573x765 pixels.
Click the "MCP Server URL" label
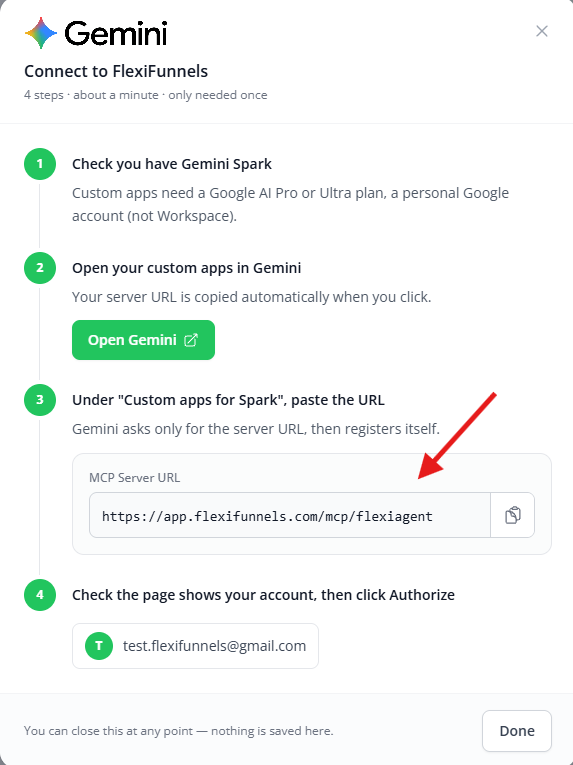pyautogui.click(x=134, y=478)
